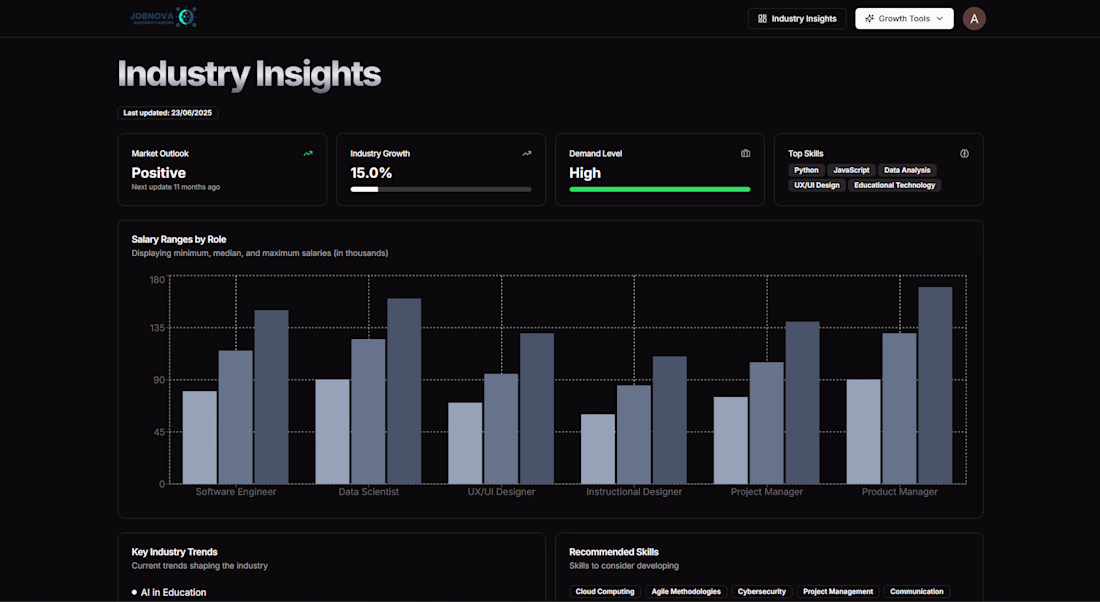
Task: Select the Cloud Computing skill badge
Action: coord(605,591)
